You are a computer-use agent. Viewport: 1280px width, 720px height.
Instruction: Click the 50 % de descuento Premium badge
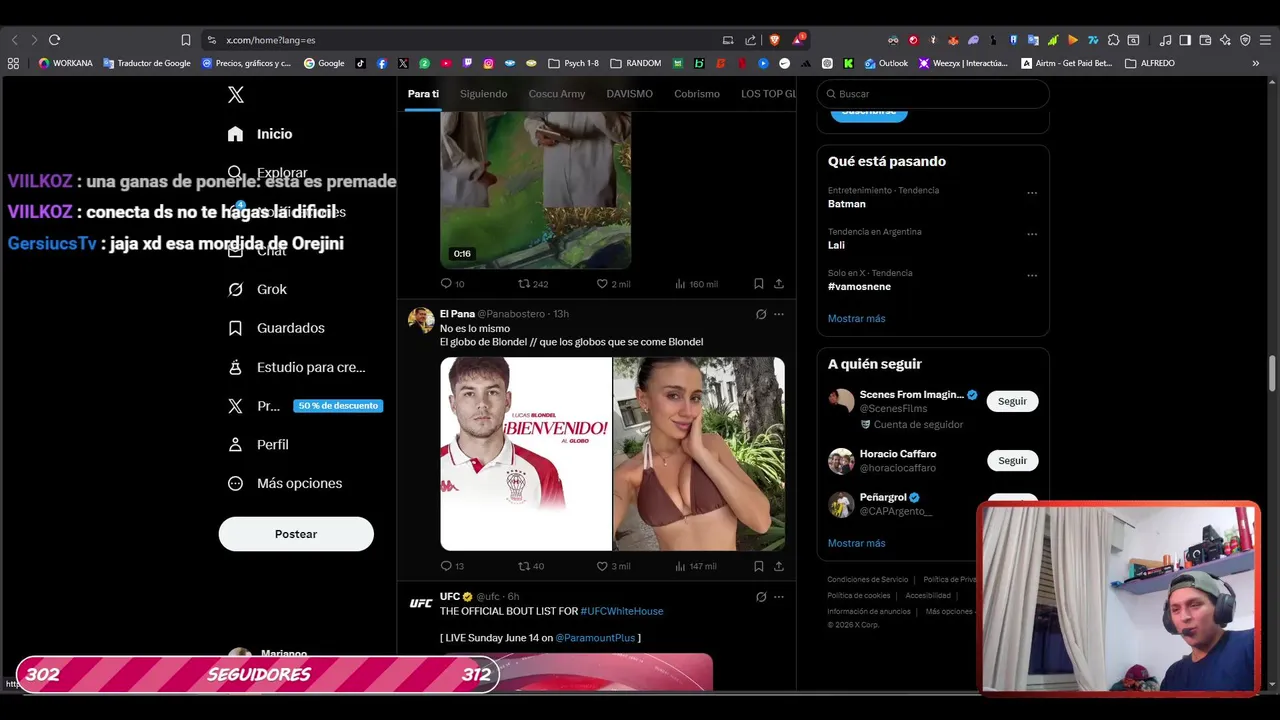click(338, 406)
